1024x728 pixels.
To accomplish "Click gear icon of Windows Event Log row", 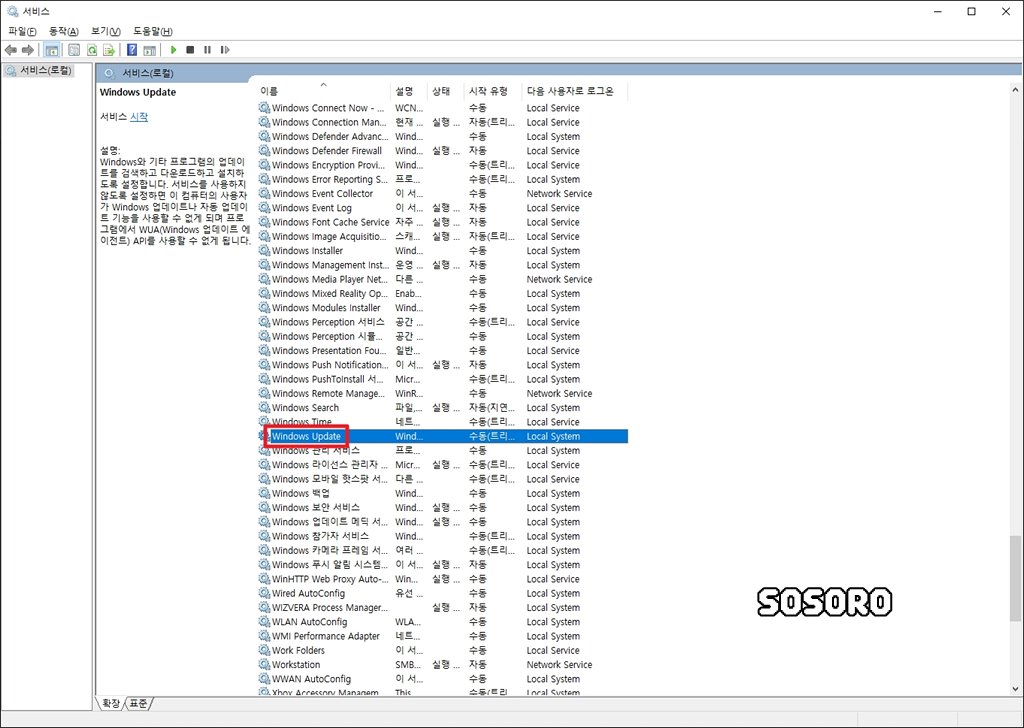I will pyautogui.click(x=264, y=208).
